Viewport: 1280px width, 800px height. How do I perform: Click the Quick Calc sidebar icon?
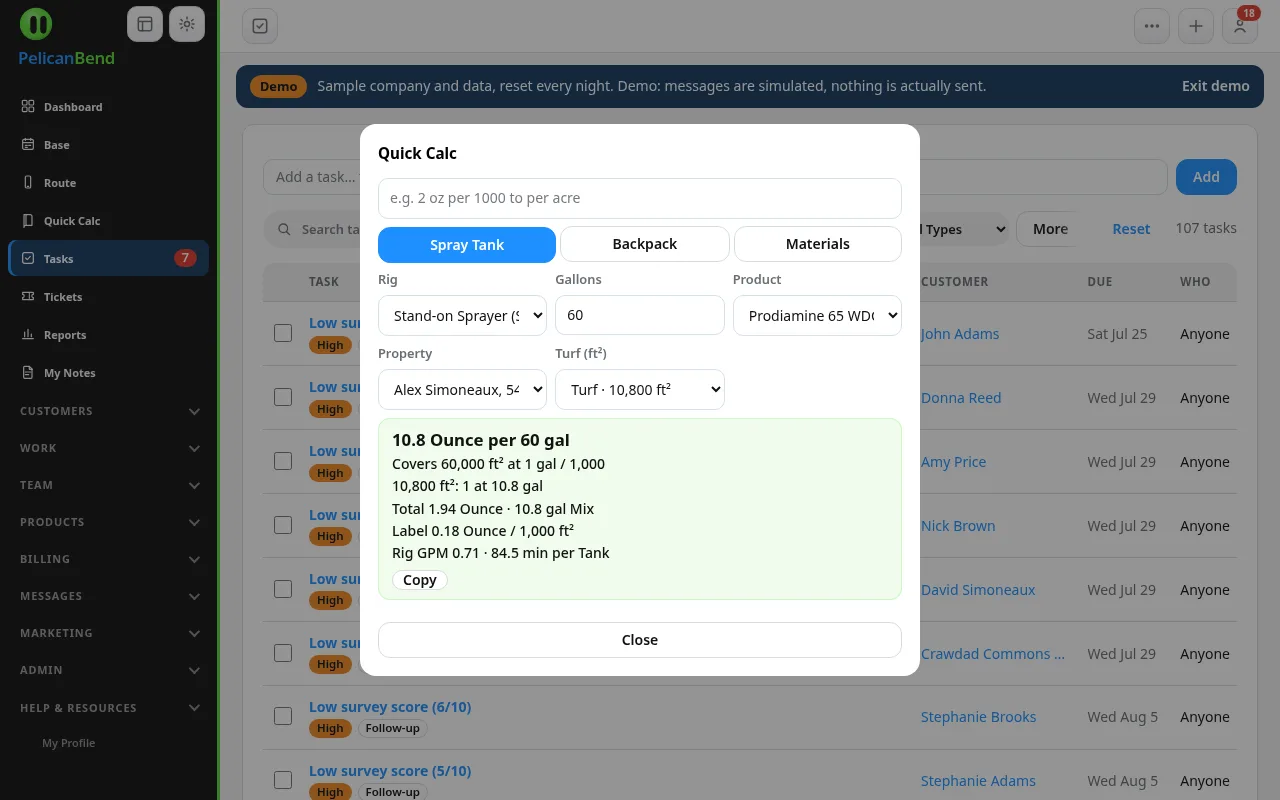pyautogui.click(x=28, y=221)
